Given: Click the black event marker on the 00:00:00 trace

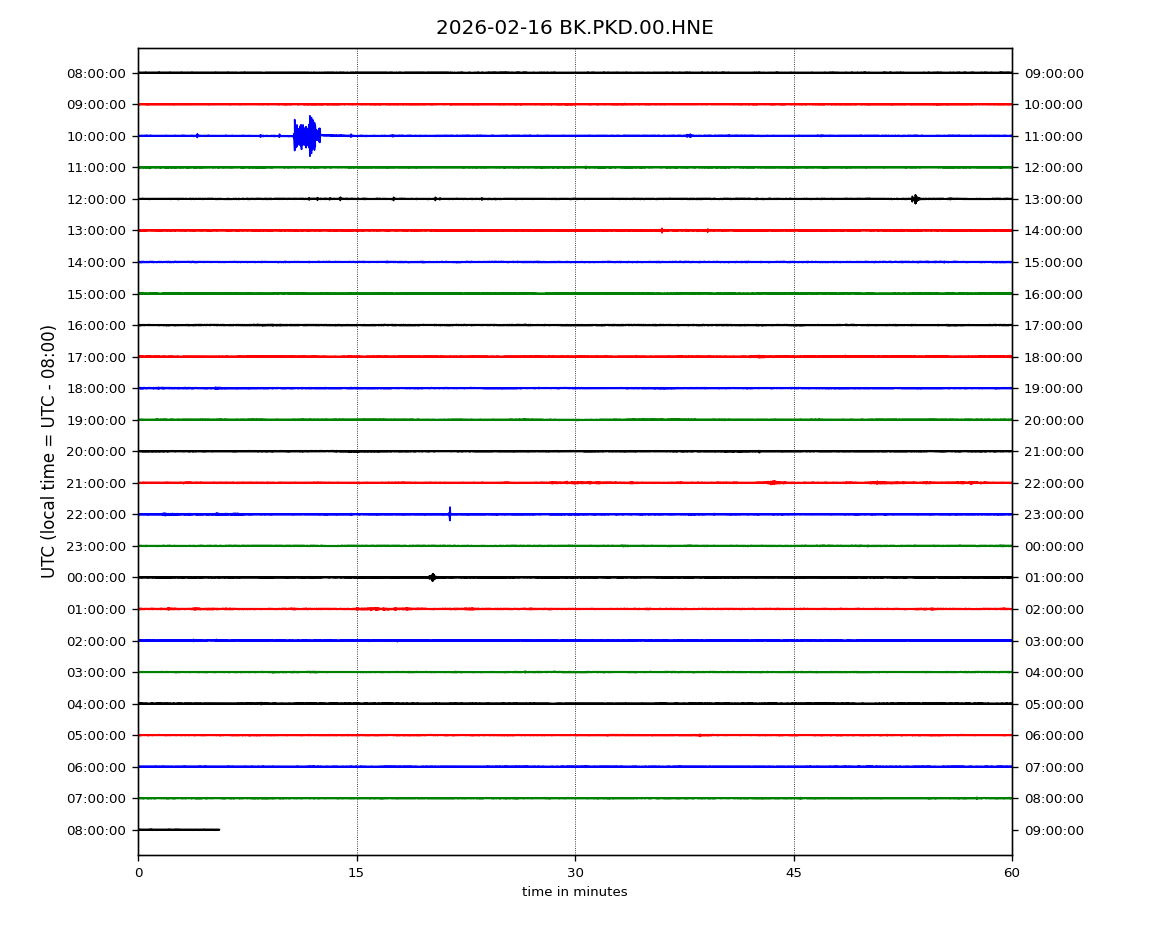Looking at the screenshot, I should [432, 577].
